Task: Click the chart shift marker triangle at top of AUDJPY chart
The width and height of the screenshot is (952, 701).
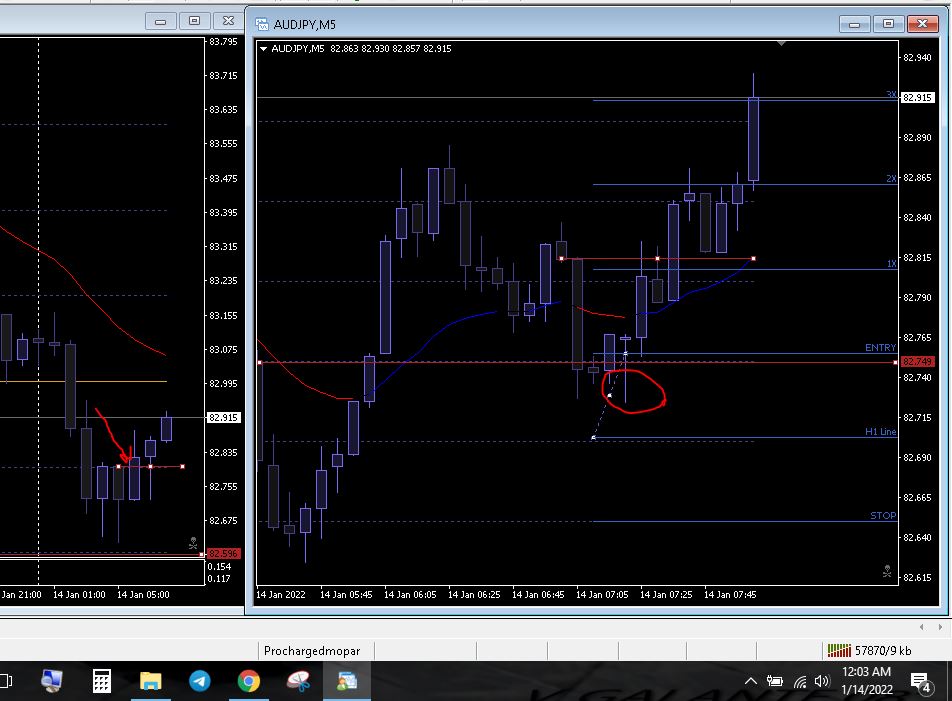Action: click(x=781, y=43)
